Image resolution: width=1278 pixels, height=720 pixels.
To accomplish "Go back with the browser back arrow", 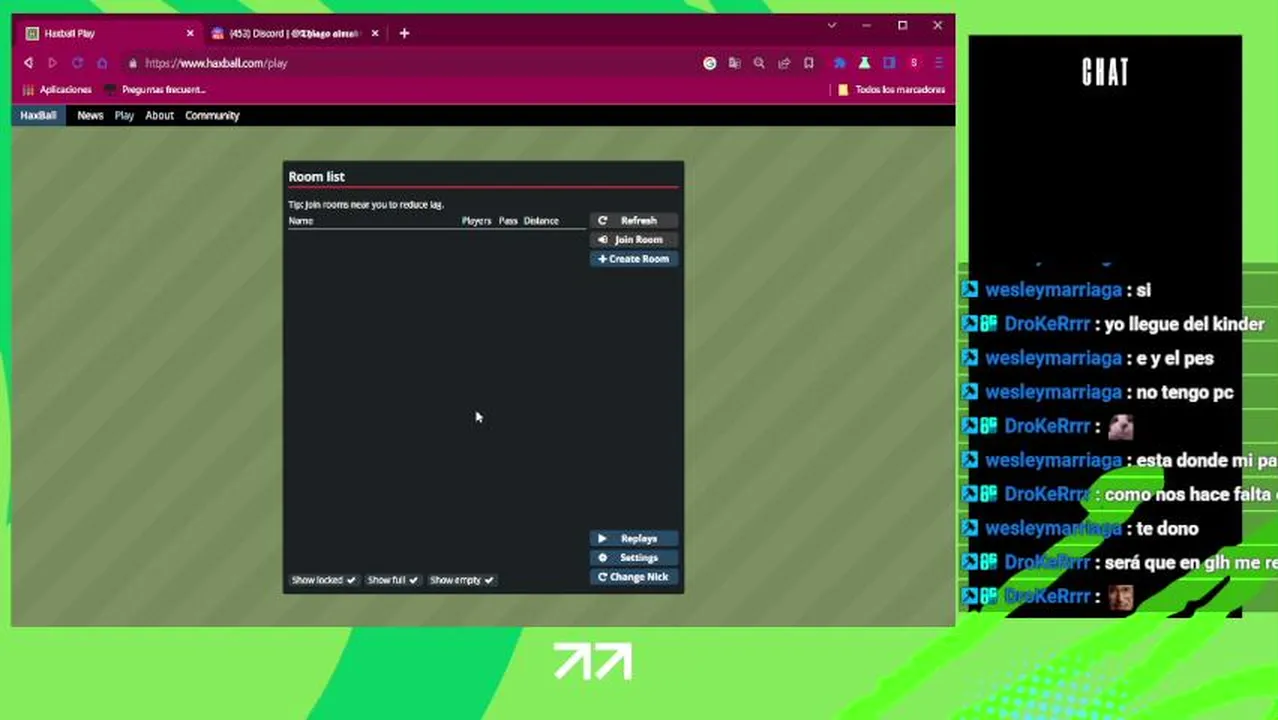I will 28,63.
